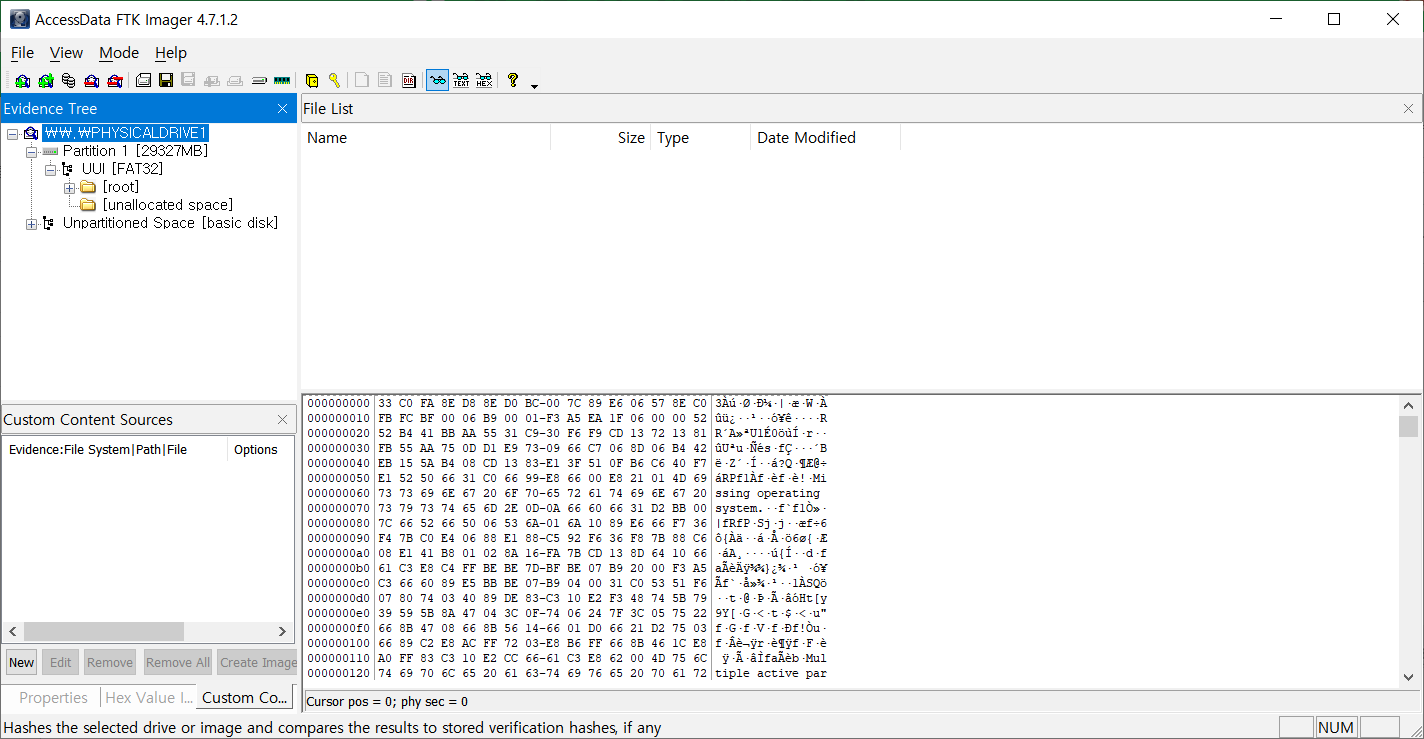Viewport: 1424px width, 739px height.
Task: Click the New button
Action: pyautogui.click(x=21, y=662)
